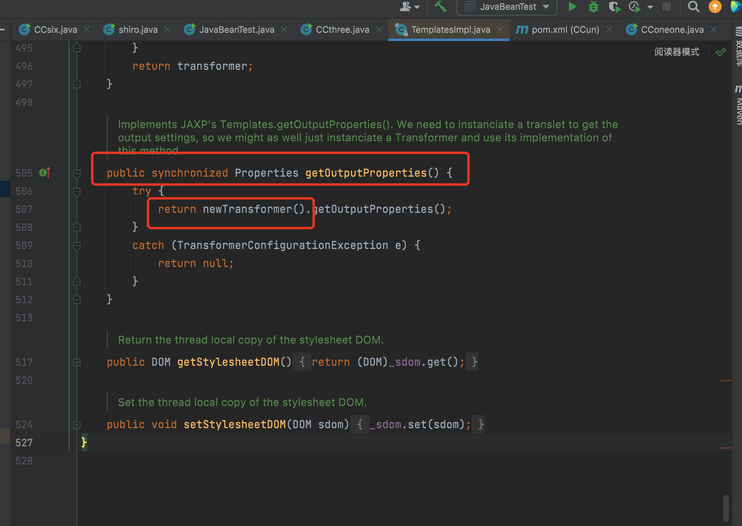Click fold end marker at line 512
The width and height of the screenshot is (742, 526).
pyautogui.click(x=77, y=300)
